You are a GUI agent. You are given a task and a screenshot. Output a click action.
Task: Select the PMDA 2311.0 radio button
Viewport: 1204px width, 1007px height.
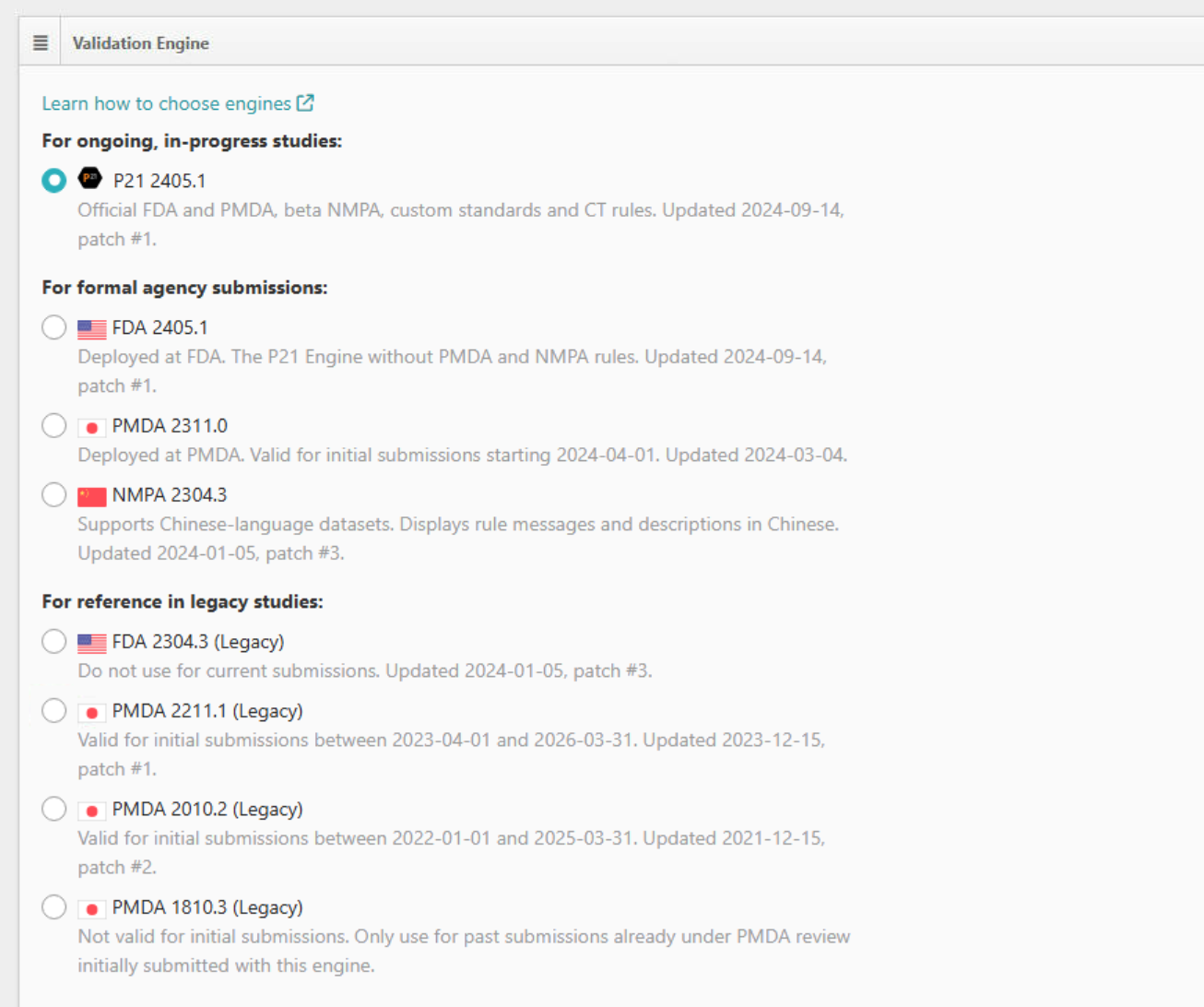click(x=54, y=425)
